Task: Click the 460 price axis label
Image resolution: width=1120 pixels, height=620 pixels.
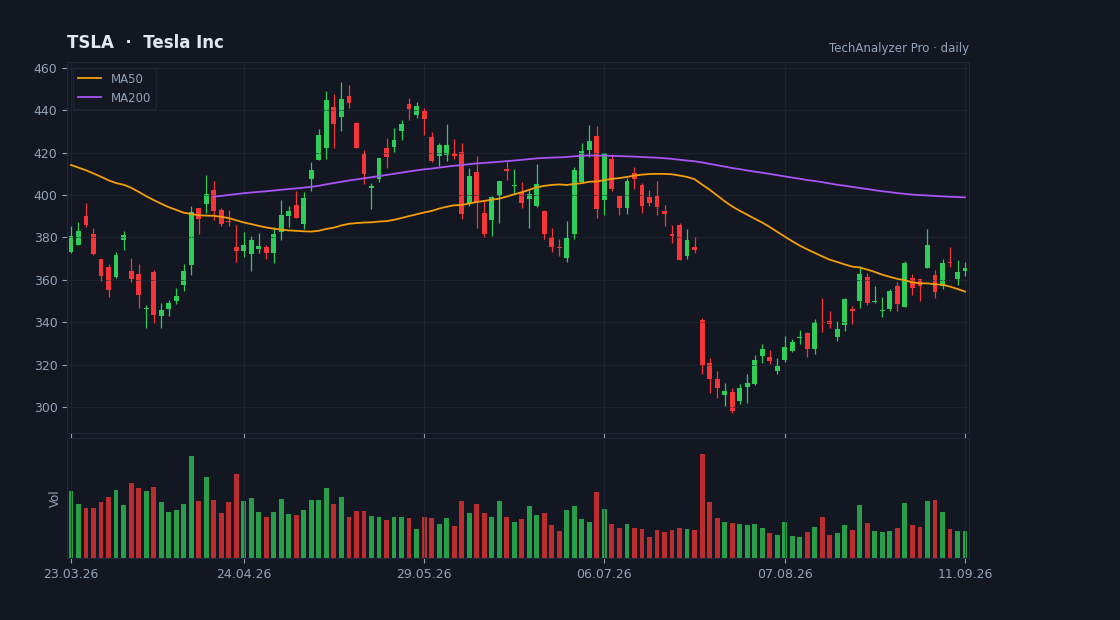Action: point(45,69)
